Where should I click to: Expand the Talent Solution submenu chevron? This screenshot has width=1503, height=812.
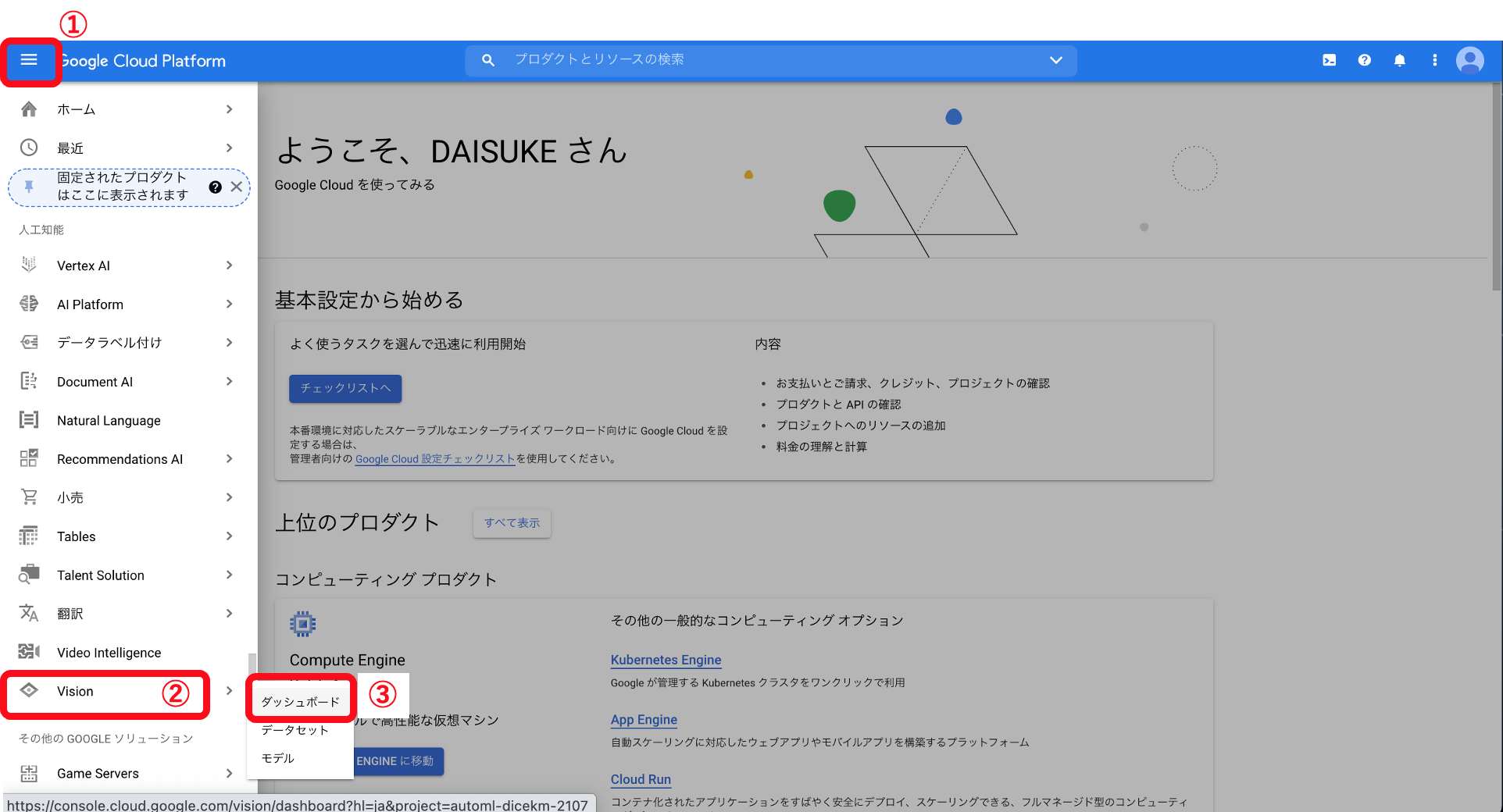point(229,575)
